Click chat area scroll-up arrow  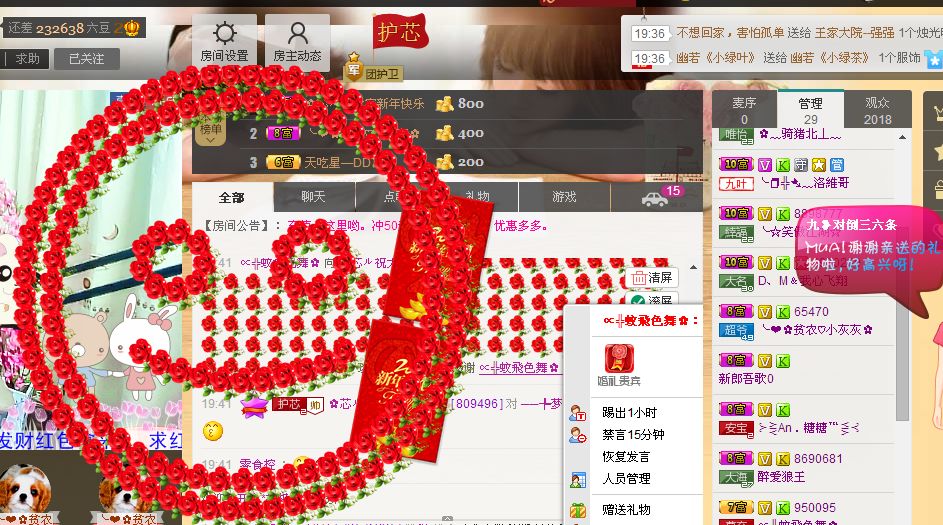pos(693,267)
